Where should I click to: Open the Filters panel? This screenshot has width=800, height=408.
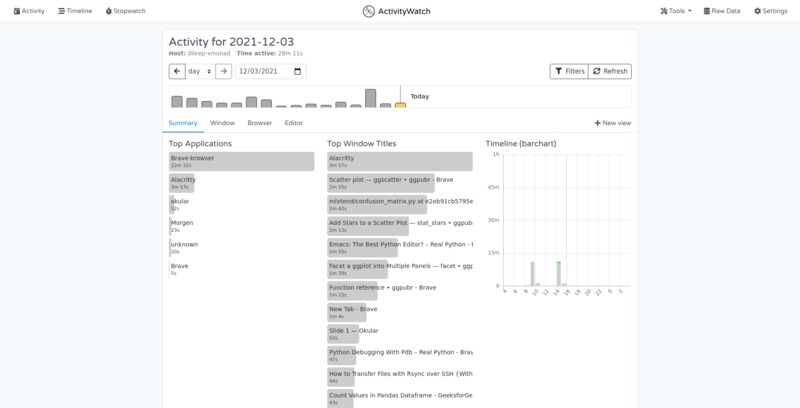[x=569, y=71]
